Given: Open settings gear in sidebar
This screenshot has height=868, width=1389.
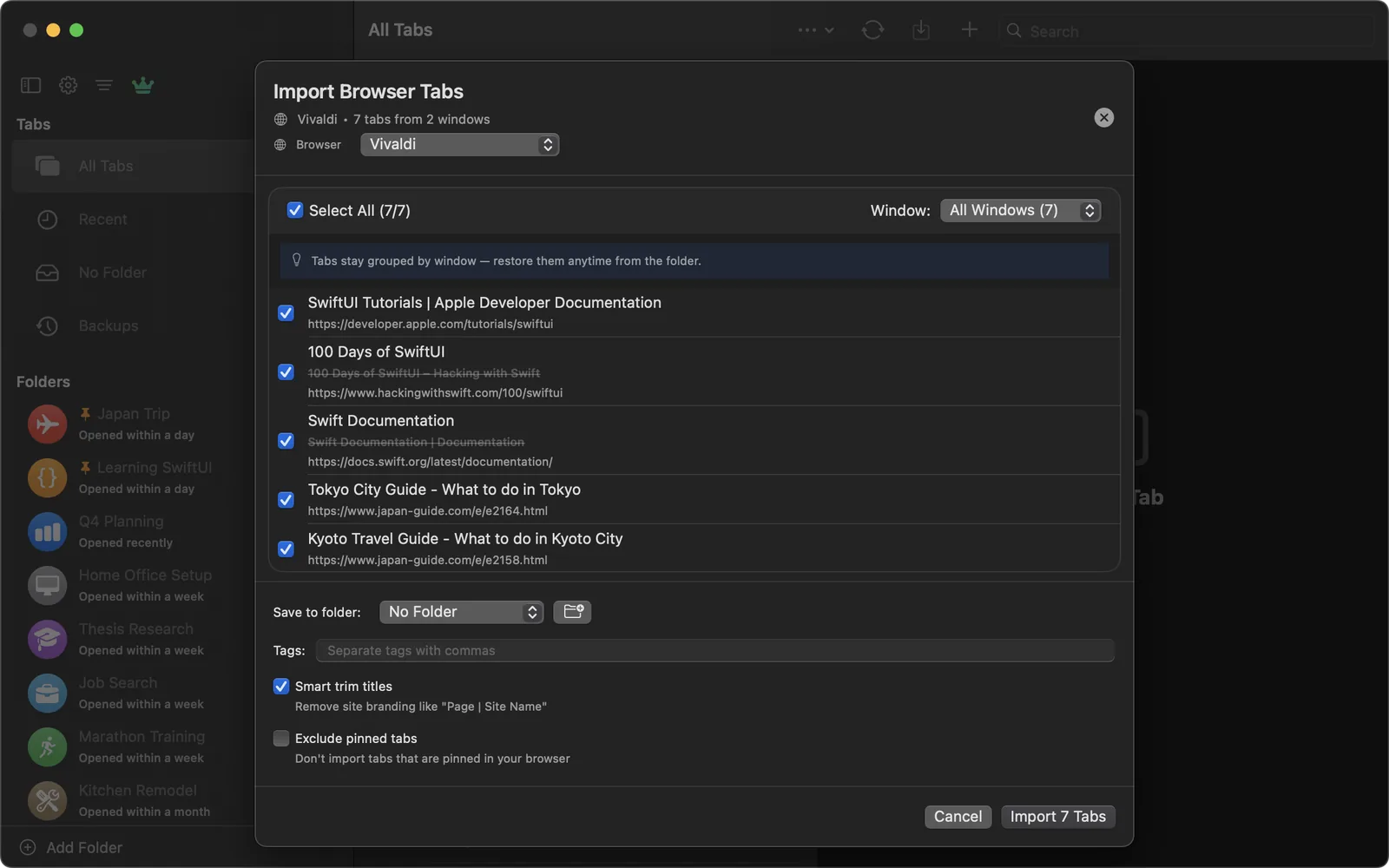Looking at the screenshot, I should pyautogui.click(x=68, y=85).
